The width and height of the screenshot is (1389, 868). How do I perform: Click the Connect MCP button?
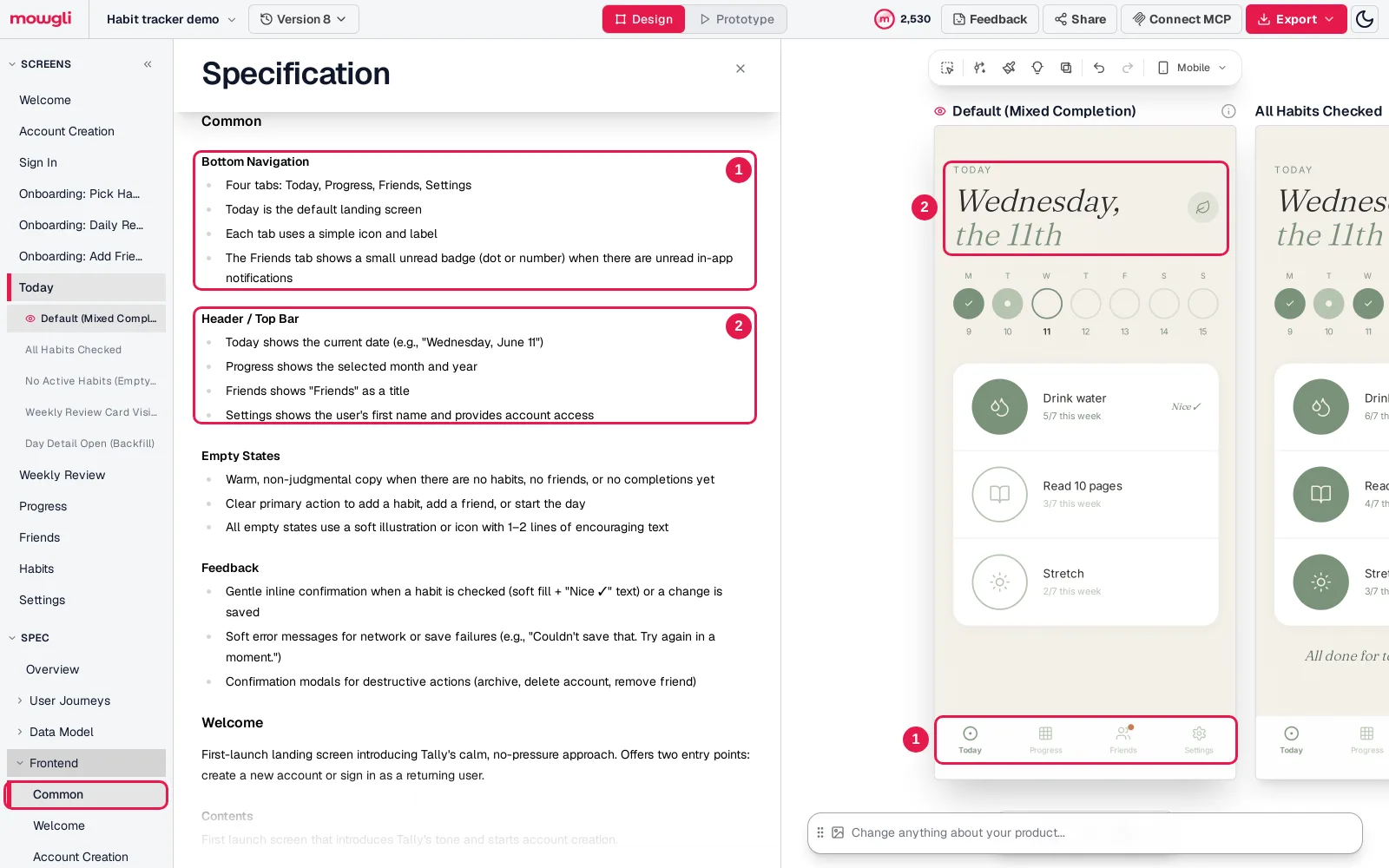point(1182,19)
